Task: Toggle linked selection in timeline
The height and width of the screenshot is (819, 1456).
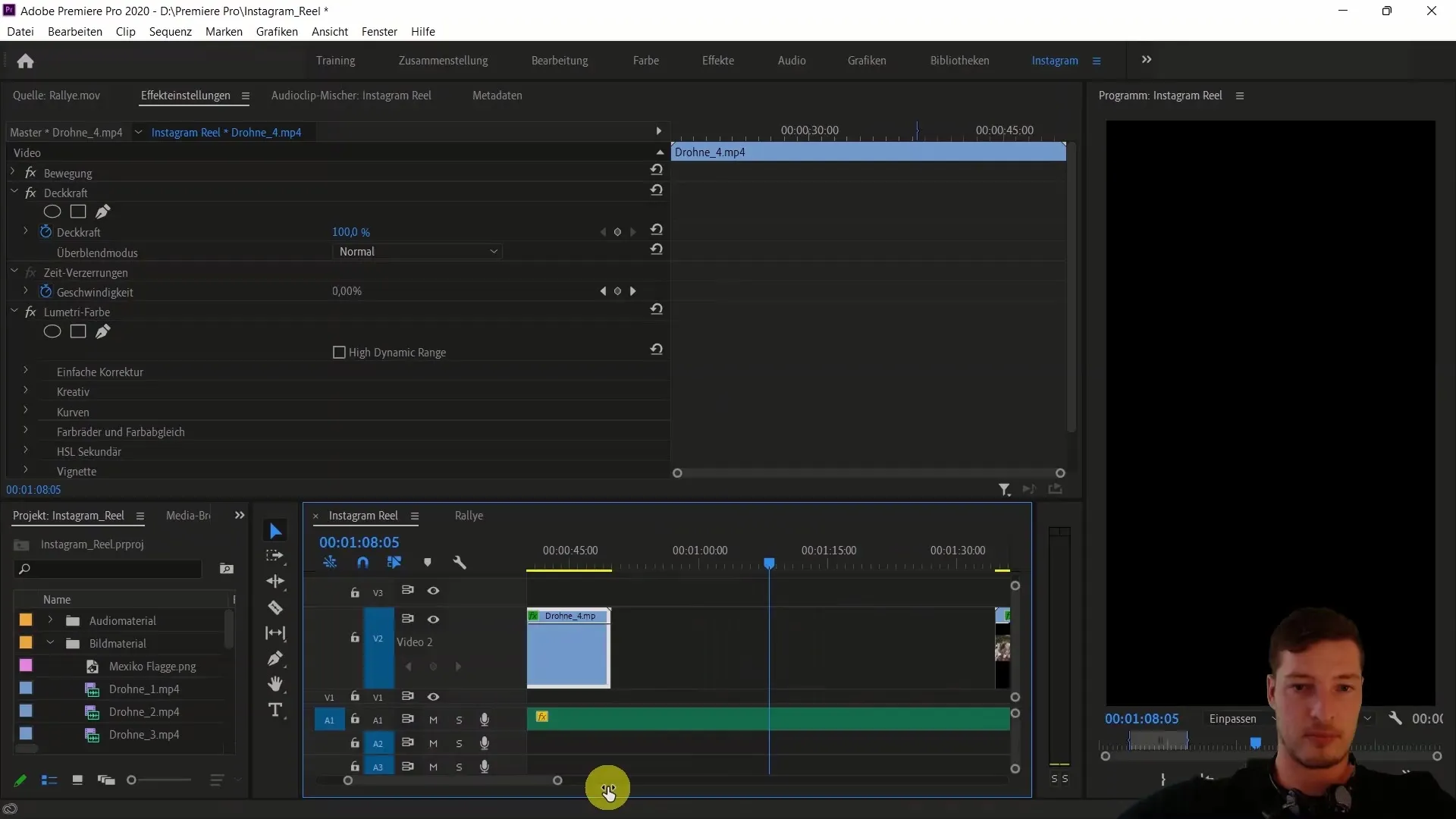Action: tap(394, 563)
